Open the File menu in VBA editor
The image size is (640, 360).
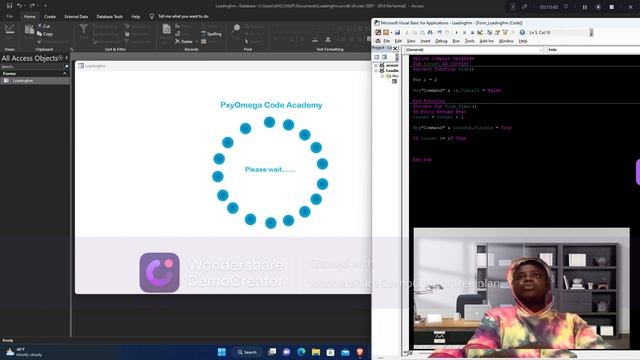386,41
